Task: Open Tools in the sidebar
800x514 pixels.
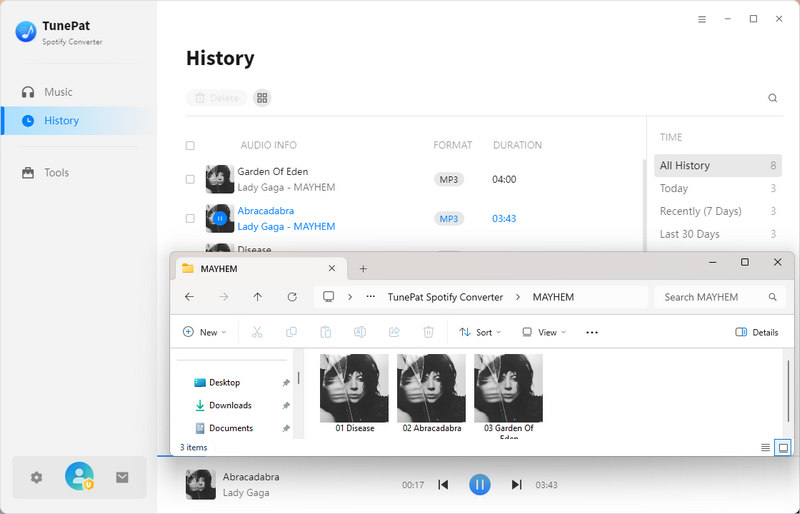Action: pyautogui.click(x=45, y=173)
